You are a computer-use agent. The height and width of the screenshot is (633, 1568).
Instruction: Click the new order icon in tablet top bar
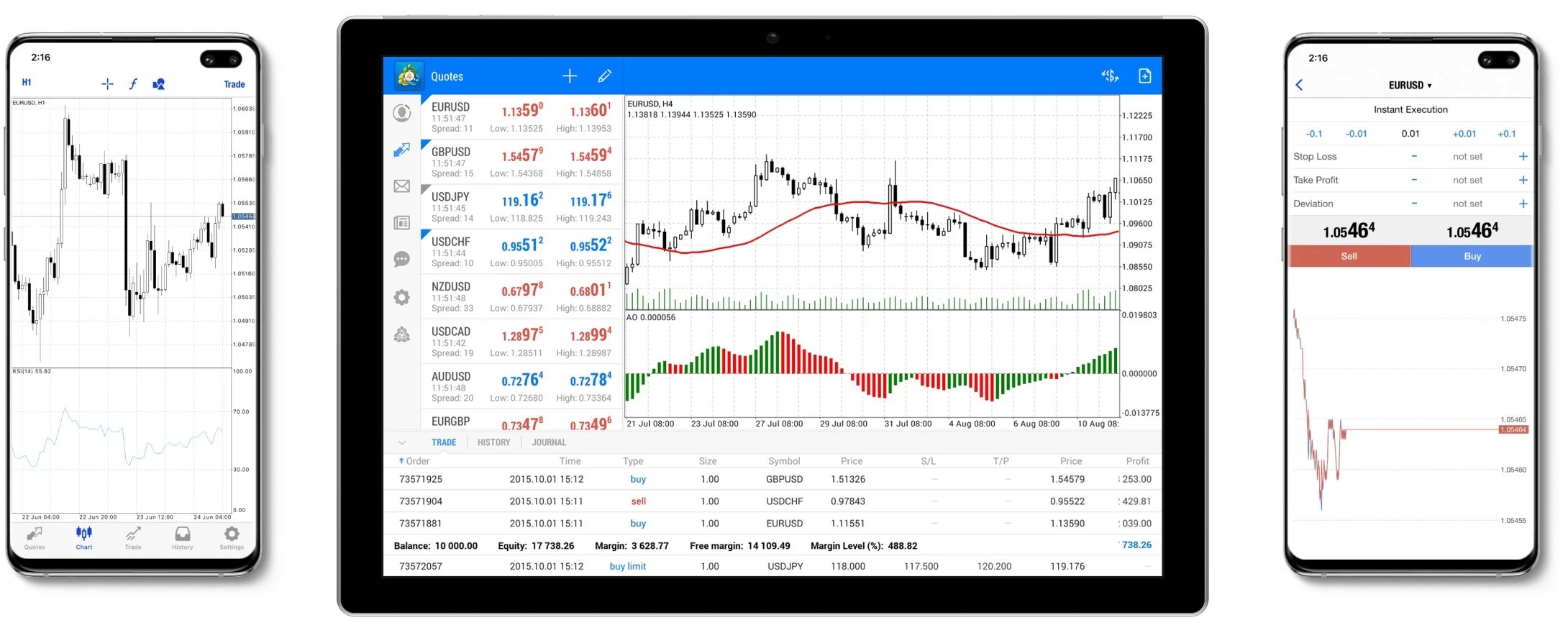coord(1144,76)
